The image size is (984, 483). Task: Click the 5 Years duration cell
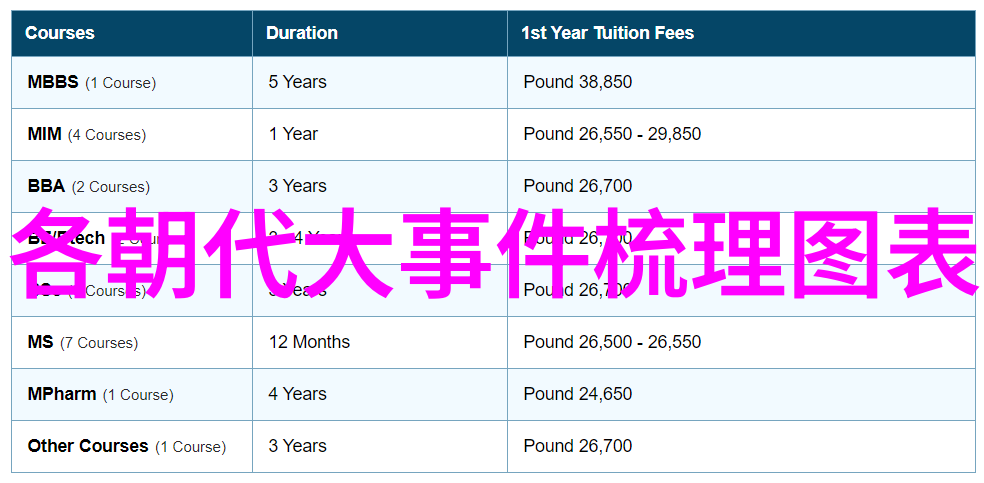pyautogui.click(x=297, y=82)
